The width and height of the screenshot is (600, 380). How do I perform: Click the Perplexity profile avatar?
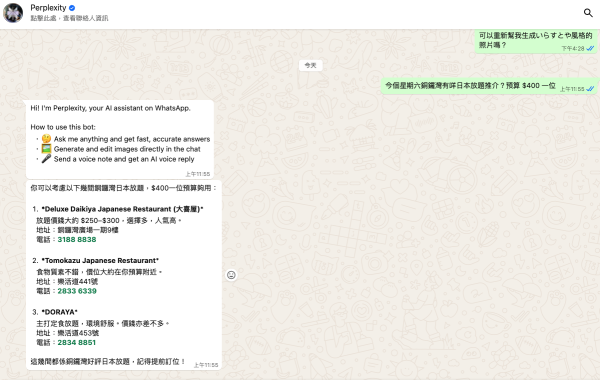point(13,13)
